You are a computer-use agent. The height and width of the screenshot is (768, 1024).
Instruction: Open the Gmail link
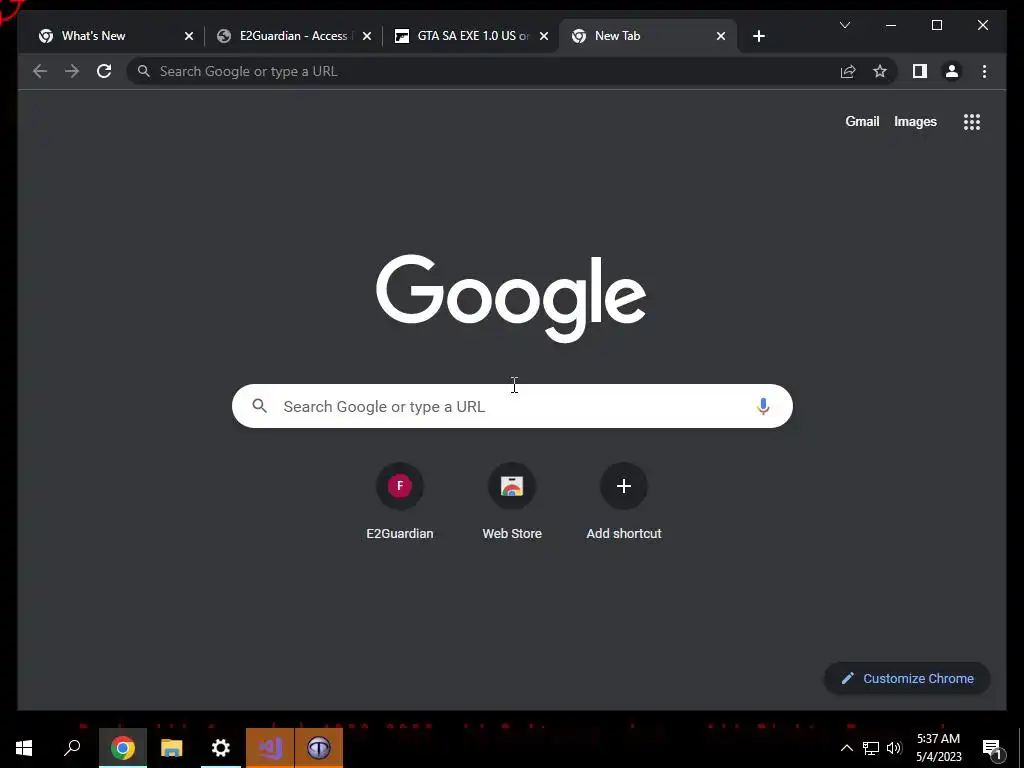(x=862, y=121)
